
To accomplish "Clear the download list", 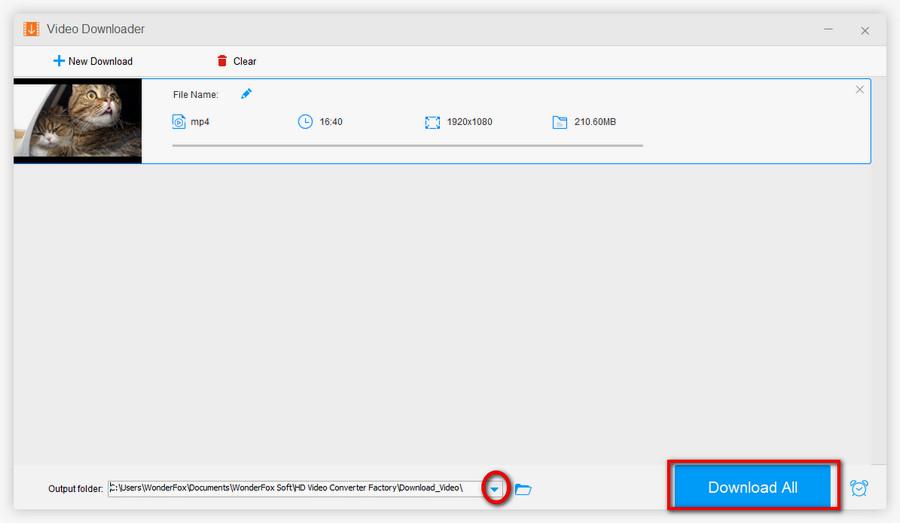I will pyautogui.click(x=236, y=61).
